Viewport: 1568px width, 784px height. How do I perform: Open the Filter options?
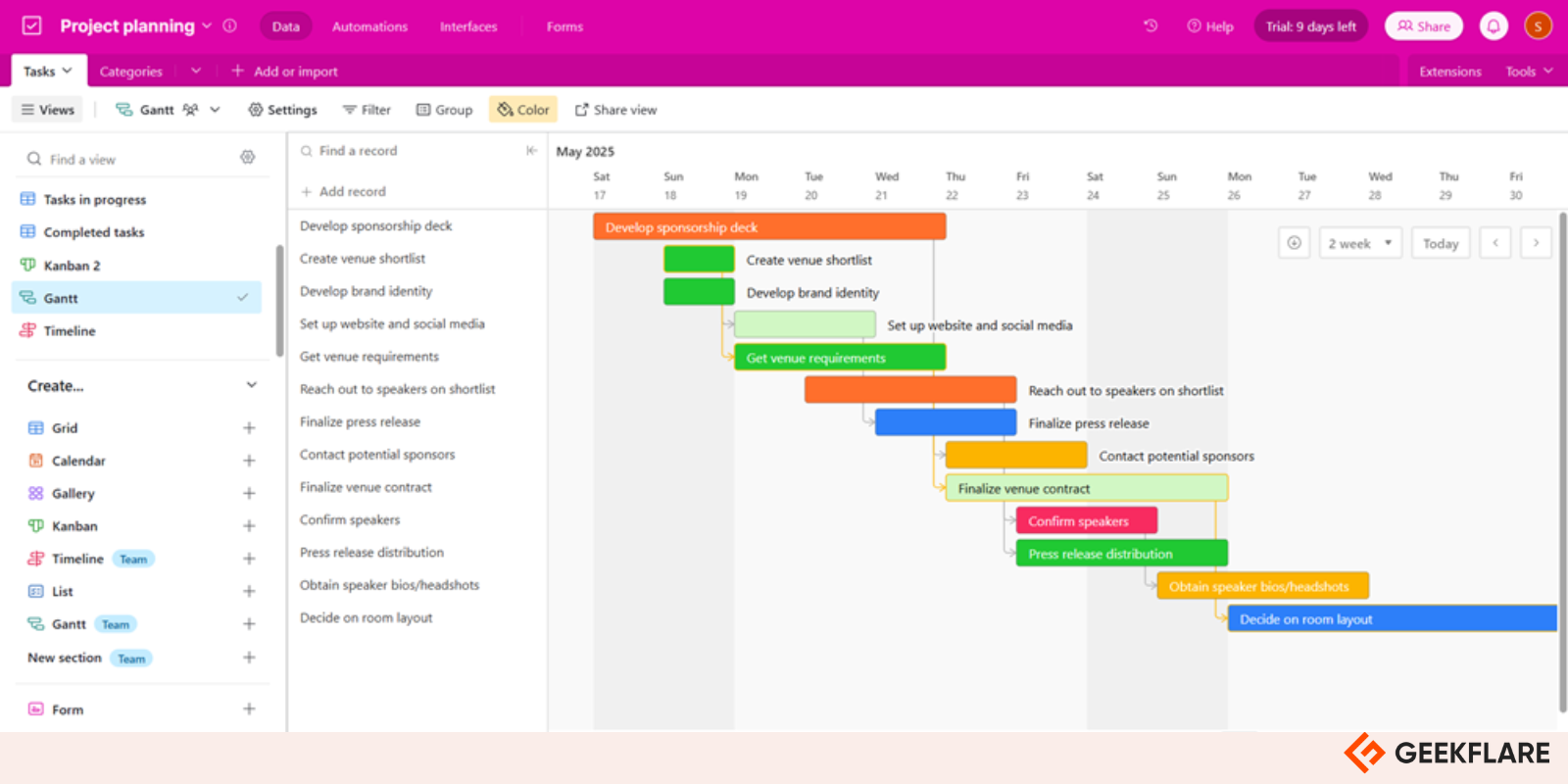click(x=367, y=110)
